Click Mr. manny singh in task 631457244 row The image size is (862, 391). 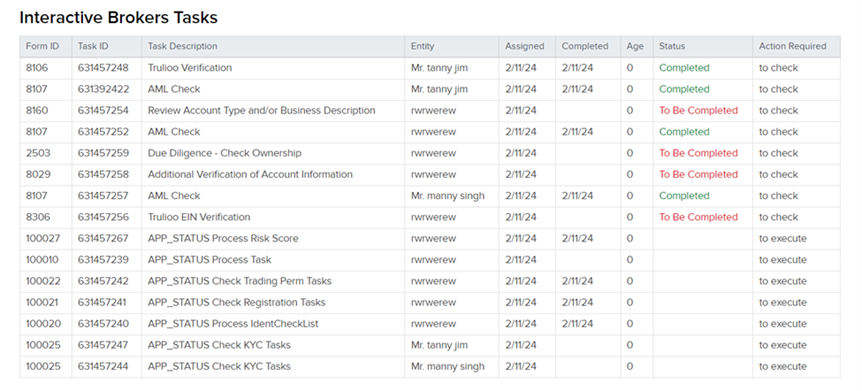(447, 366)
